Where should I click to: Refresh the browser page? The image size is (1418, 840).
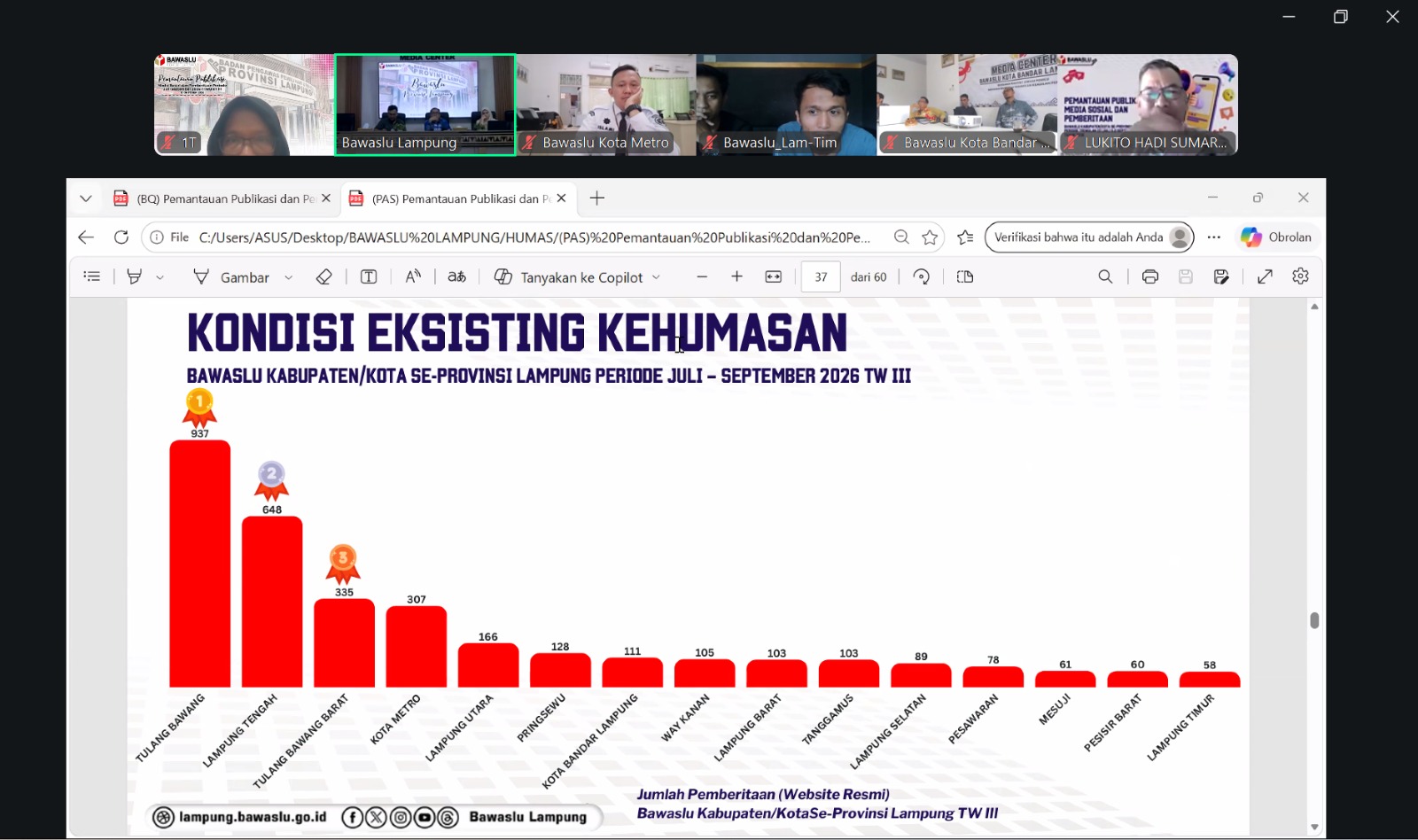coord(121,237)
